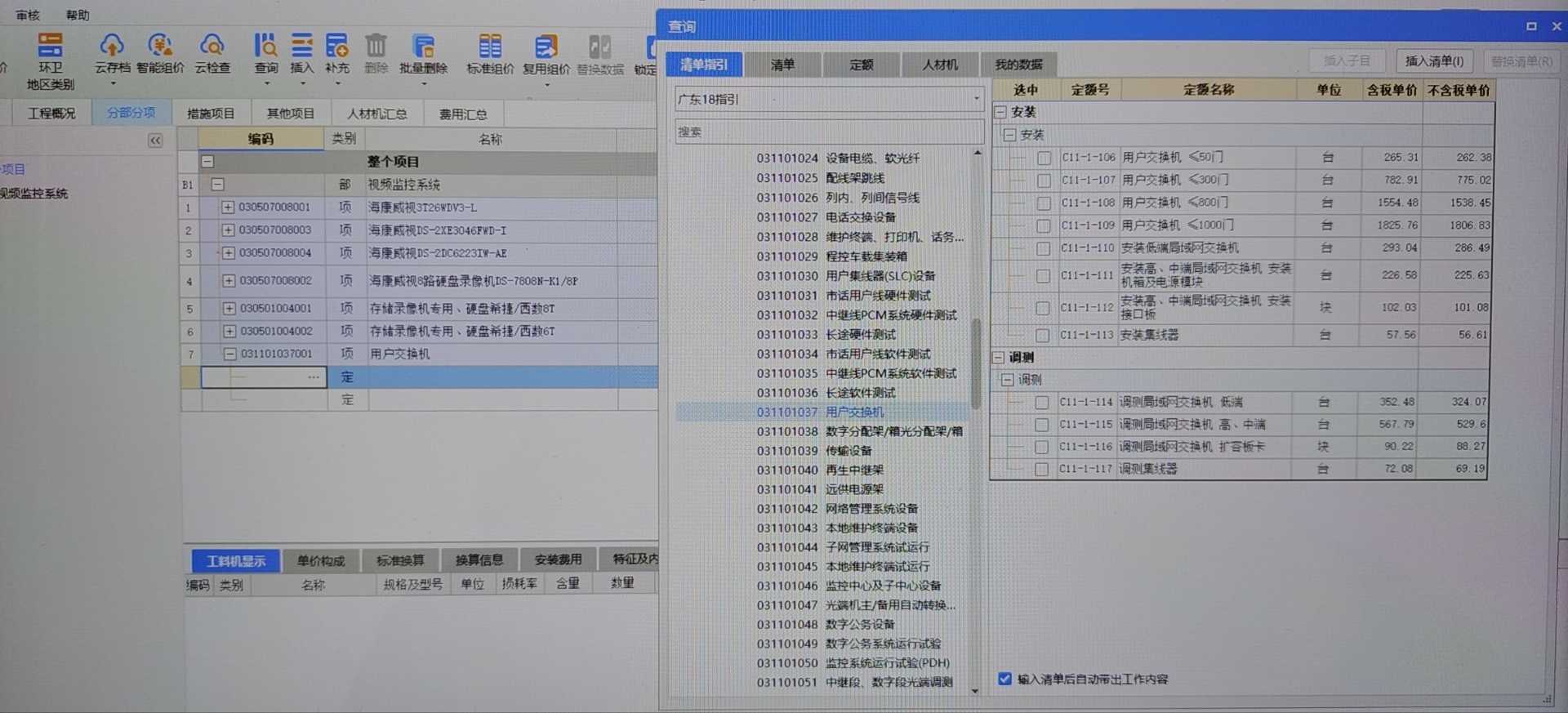Click the 含税单价 column header
This screenshot has height=713, width=1568.
(1392, 90)
